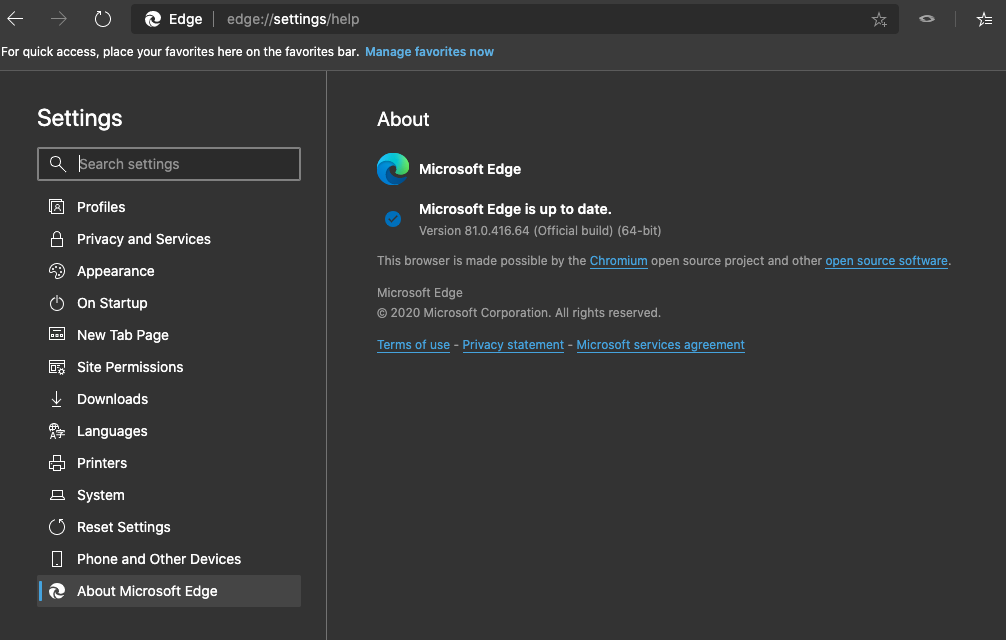Click the Site Permissions icon

pos(56,367)
